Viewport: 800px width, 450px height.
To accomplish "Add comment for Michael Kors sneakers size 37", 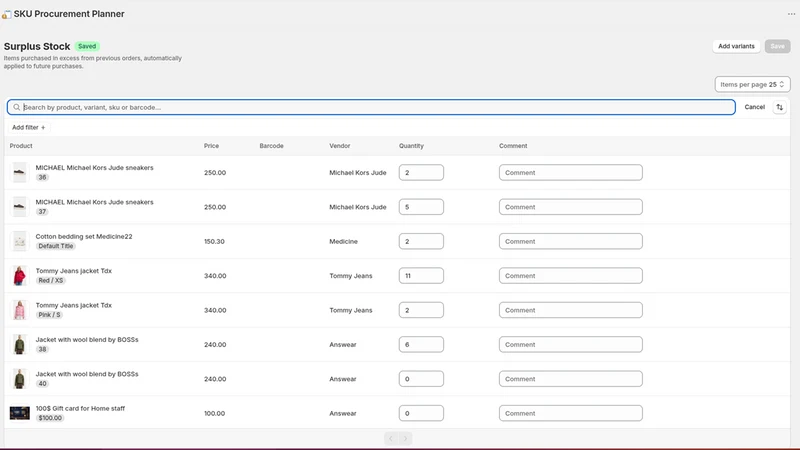I will click(x=570, y=207).
